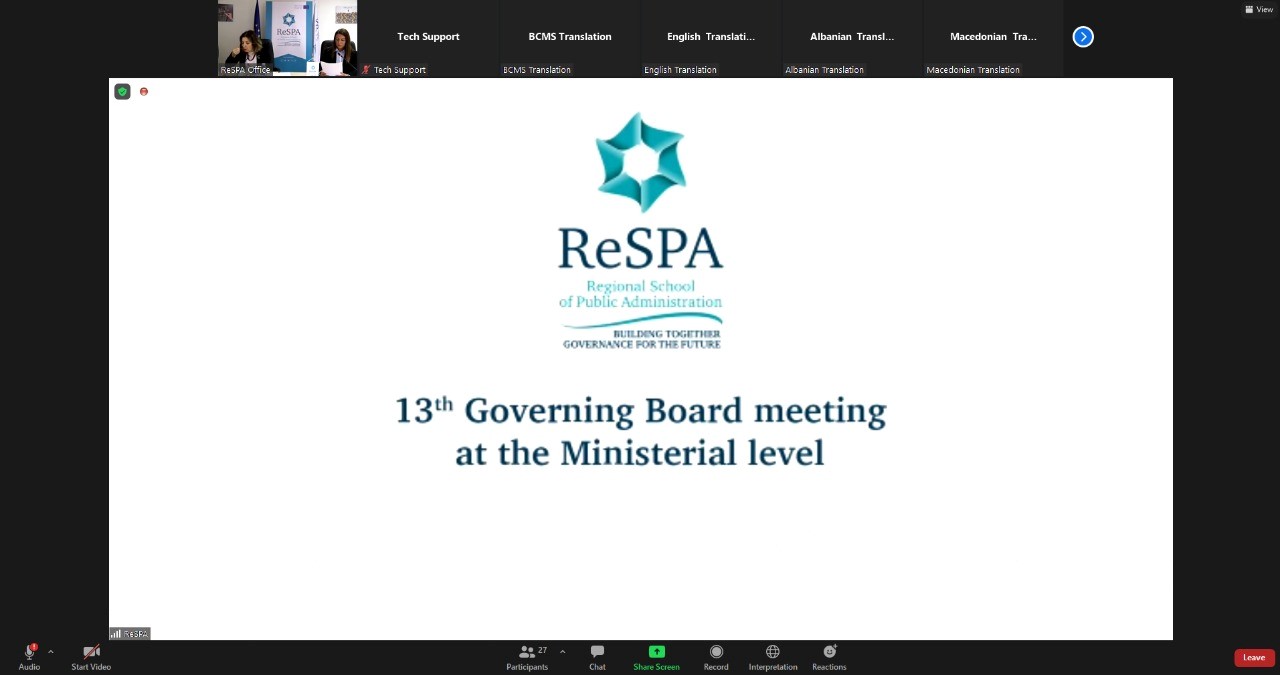Leave the meeting
Screen dimensions: 1280x675
[x=1254, y=657]
